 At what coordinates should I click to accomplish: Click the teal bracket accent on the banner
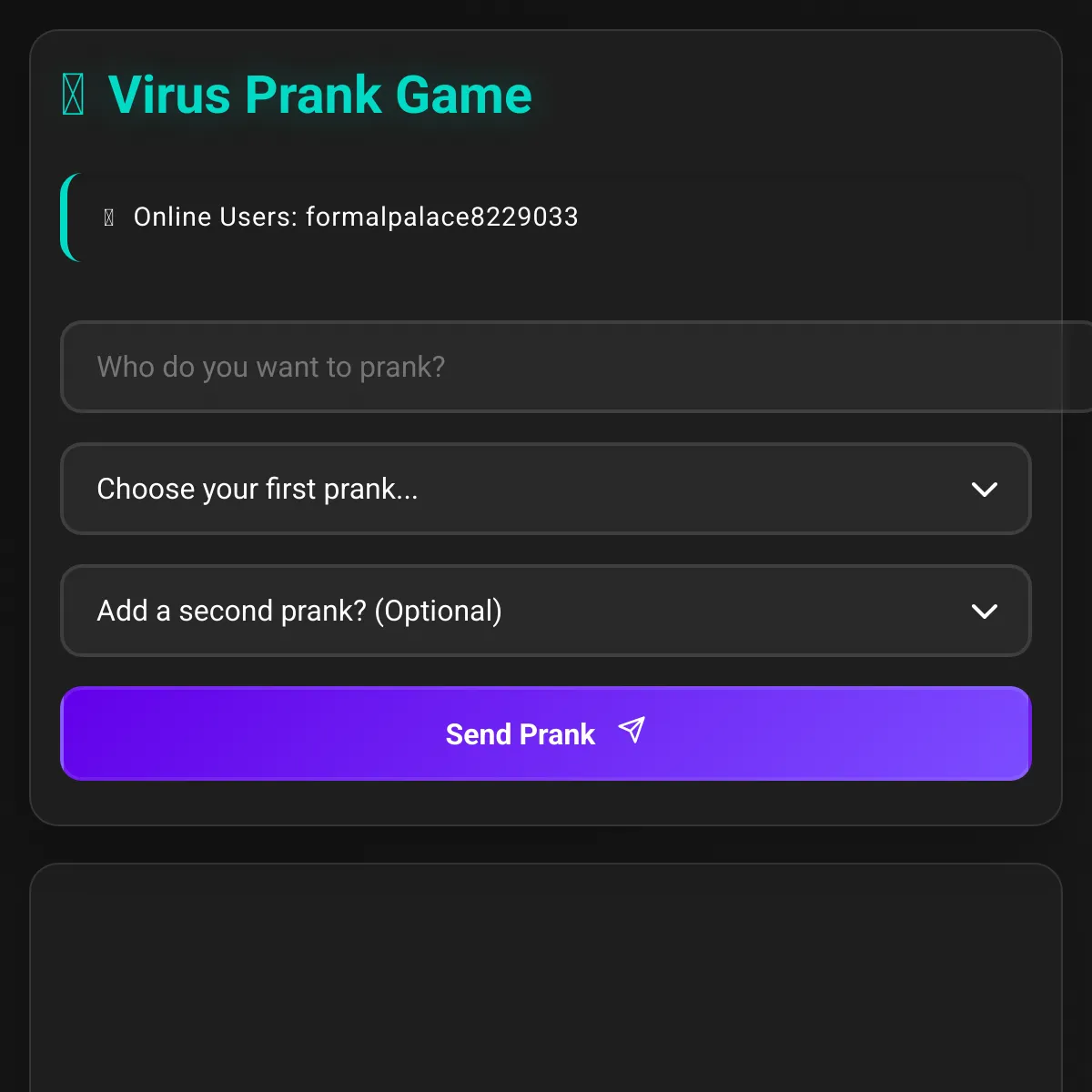coord(67,217)
